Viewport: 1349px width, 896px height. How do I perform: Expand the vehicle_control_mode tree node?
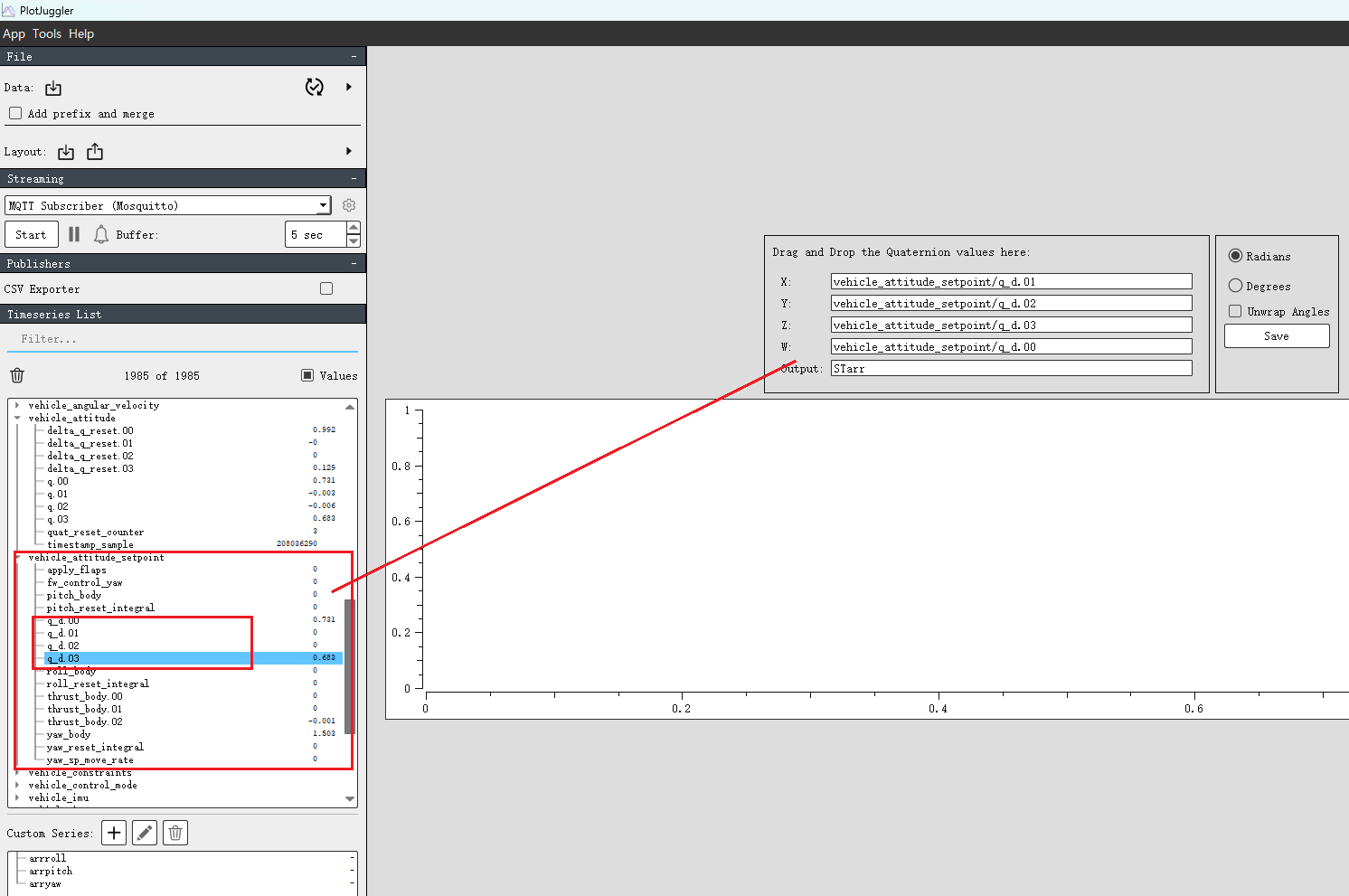pos(17,785)
